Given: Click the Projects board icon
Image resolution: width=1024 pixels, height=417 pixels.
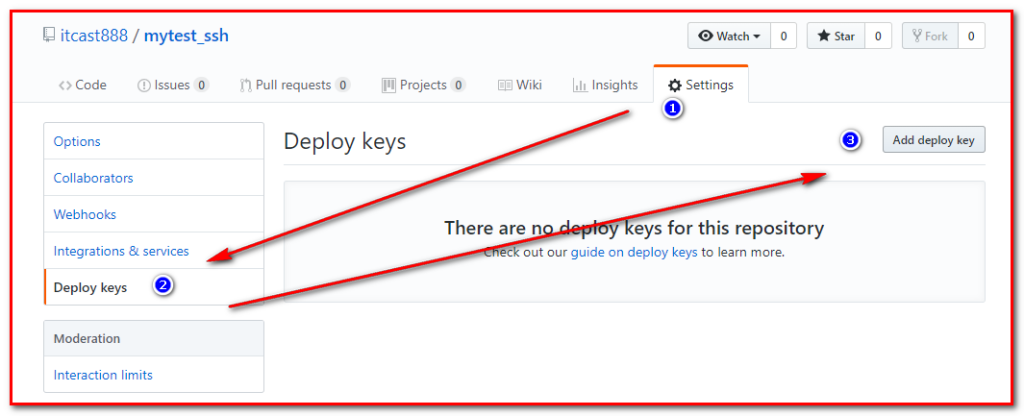Looking at the screenshot, I should (x=389, y=85).
